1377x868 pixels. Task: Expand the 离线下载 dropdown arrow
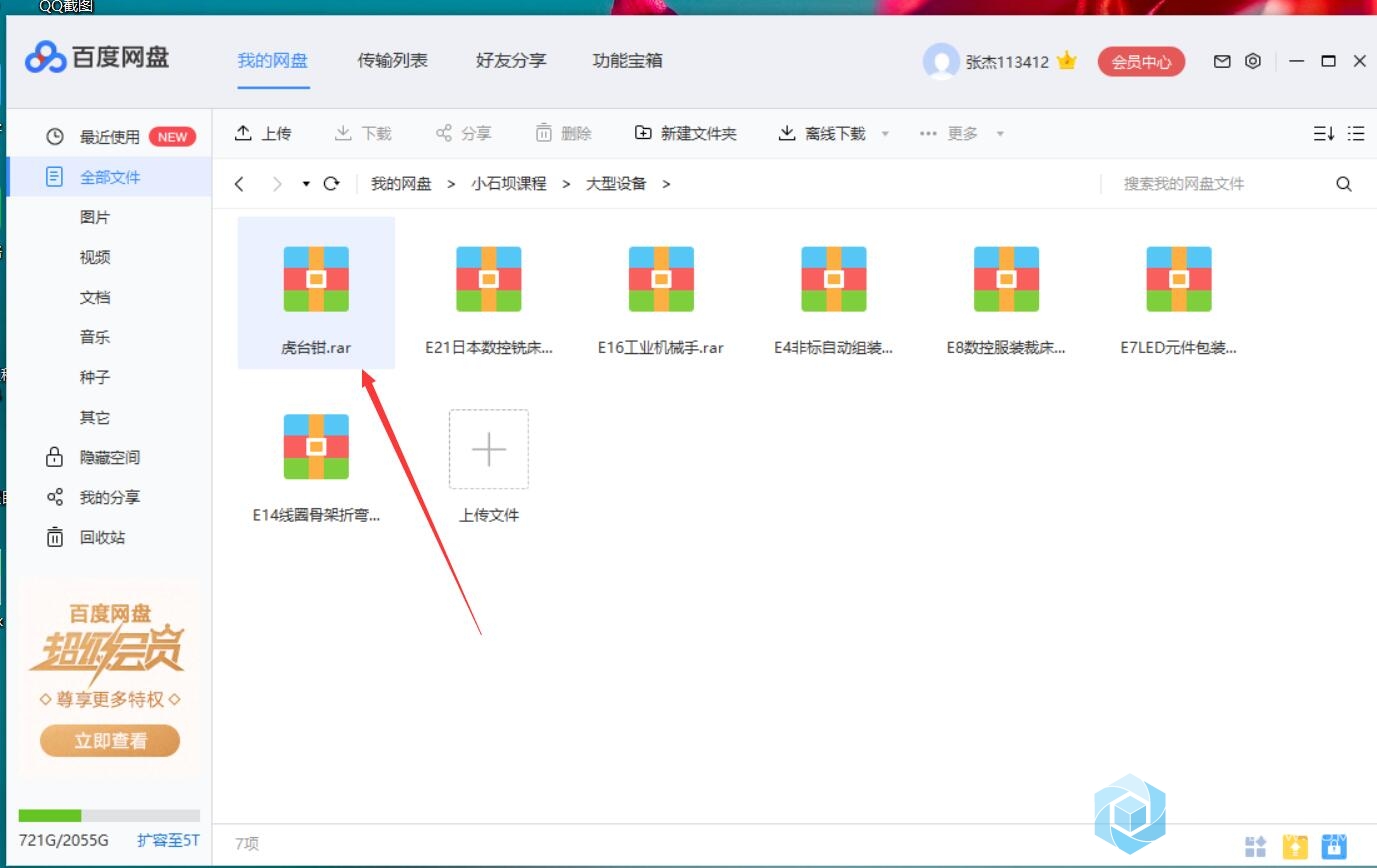(885, 134)
